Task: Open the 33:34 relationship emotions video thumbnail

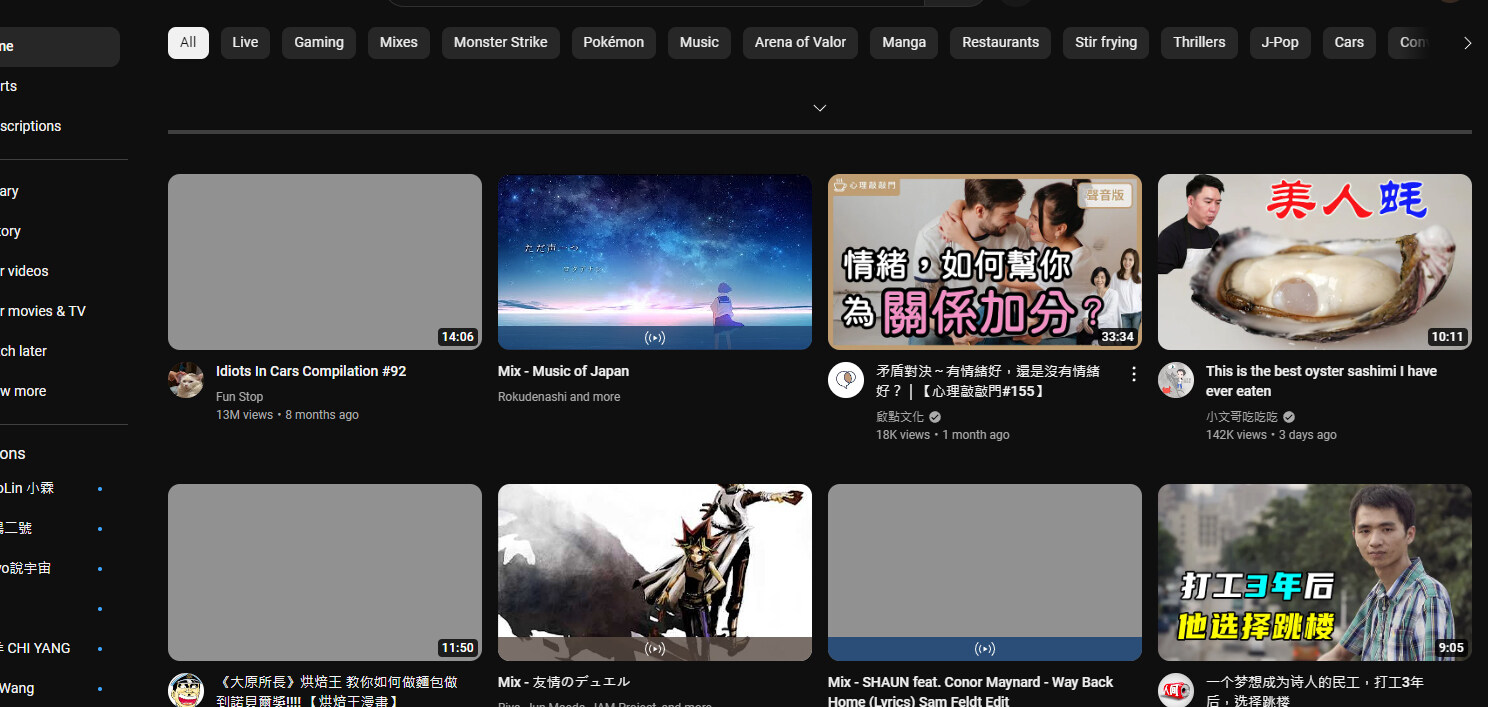Action: click(985, 262)
